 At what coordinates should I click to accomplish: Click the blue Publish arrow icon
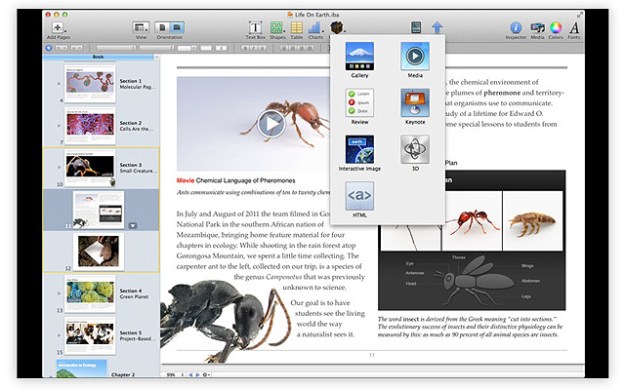[437, 28]
